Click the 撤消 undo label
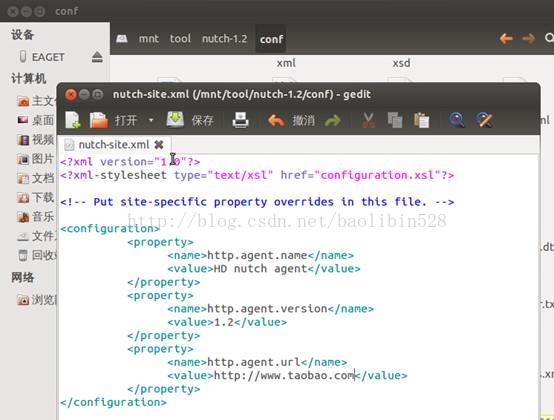The height and width of the screenshot is (420, 554). coord(303,120)
